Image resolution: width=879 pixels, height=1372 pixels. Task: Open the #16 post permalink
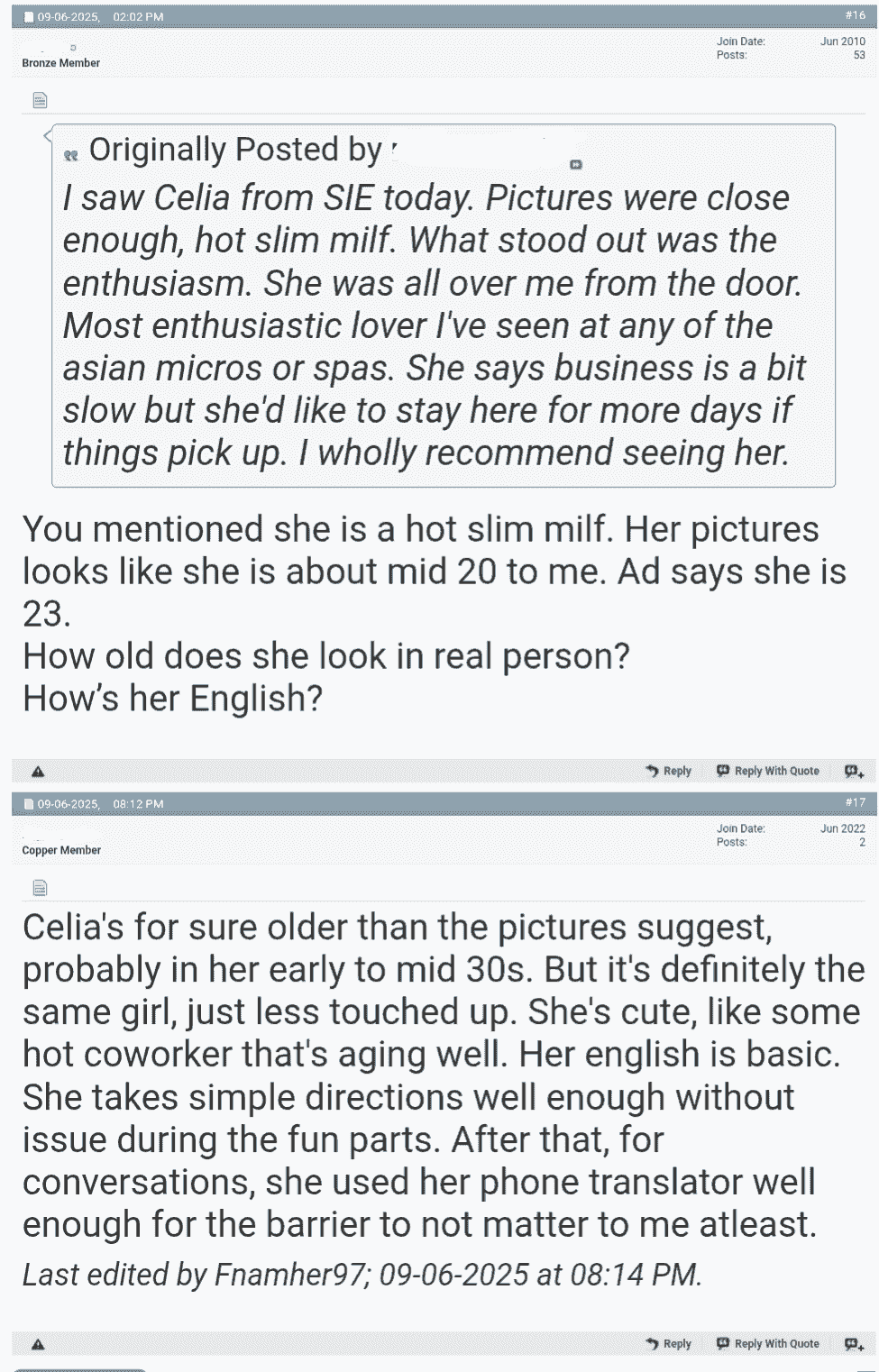click(x=856, y=15)
